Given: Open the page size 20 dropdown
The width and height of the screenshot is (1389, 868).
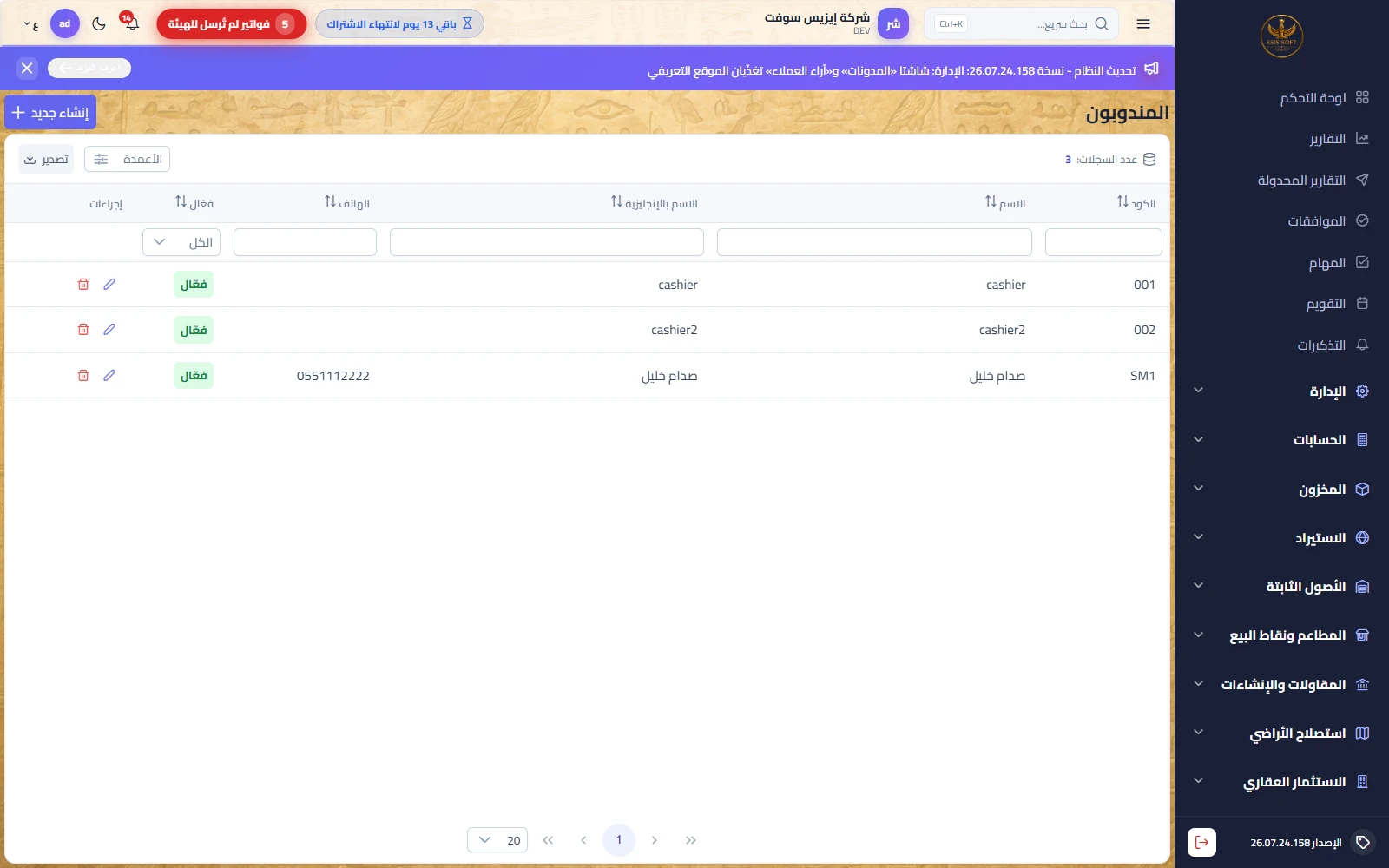Looking at the screenshot, I should [x=497, y=840].
